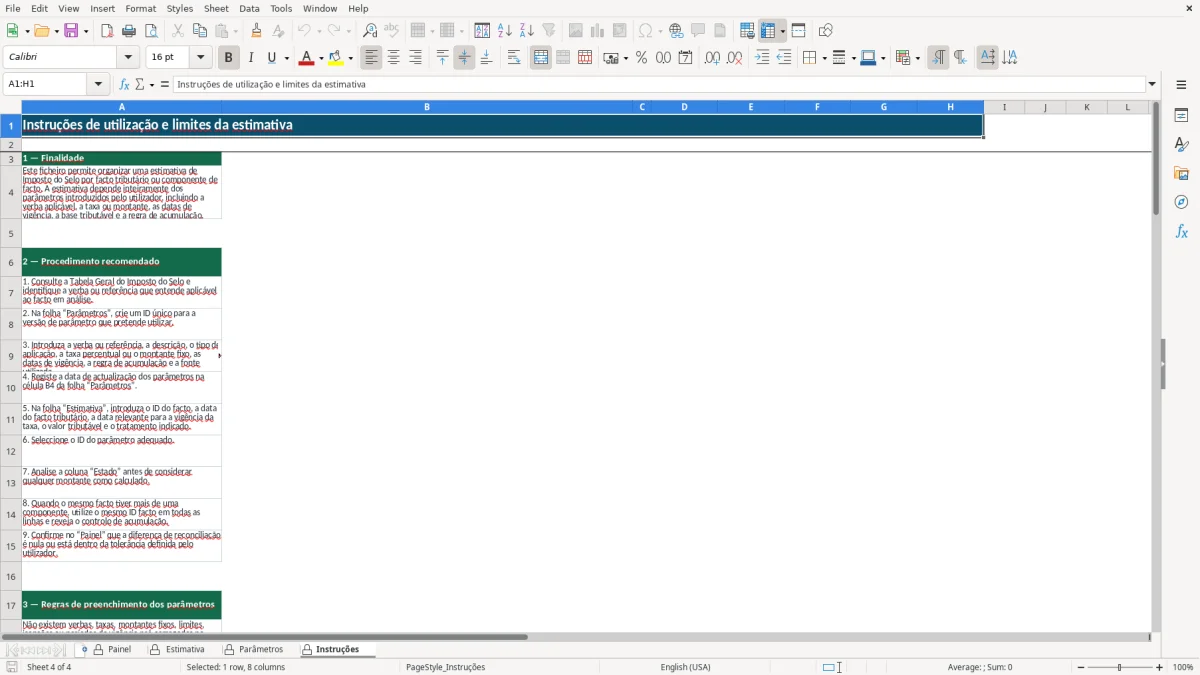Click the Clone Formatting paintbrush icon
This screenshot has height=675, width=1200.
coord(257,31)
